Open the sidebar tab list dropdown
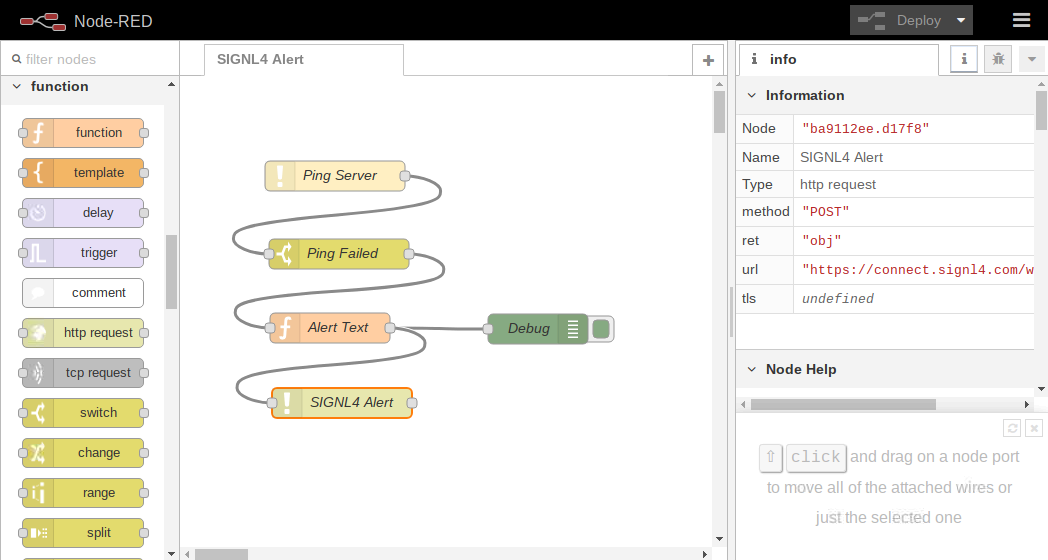The image size is (1048, 560). (x=1032, y=59)
